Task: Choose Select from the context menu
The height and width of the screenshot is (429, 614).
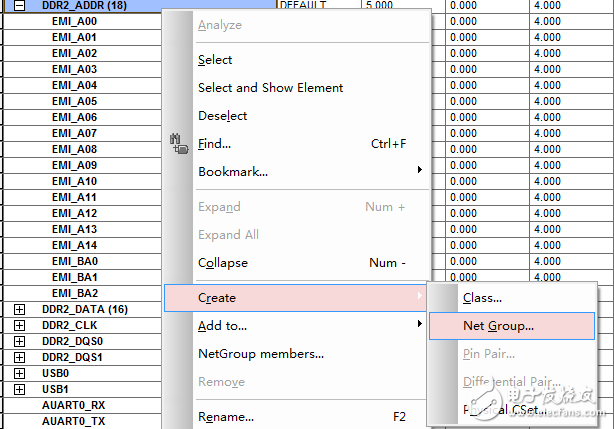Action: pyautogui.click(x=215, y=60)
